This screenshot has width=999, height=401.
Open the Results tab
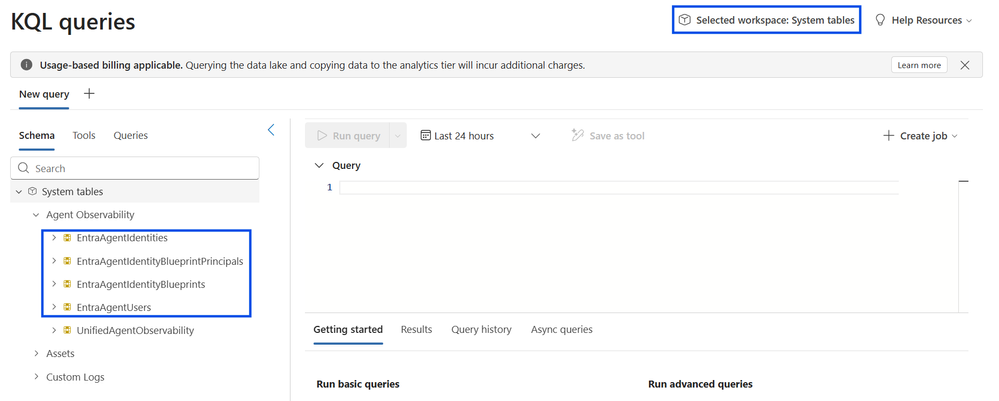[x=416, y=330]
